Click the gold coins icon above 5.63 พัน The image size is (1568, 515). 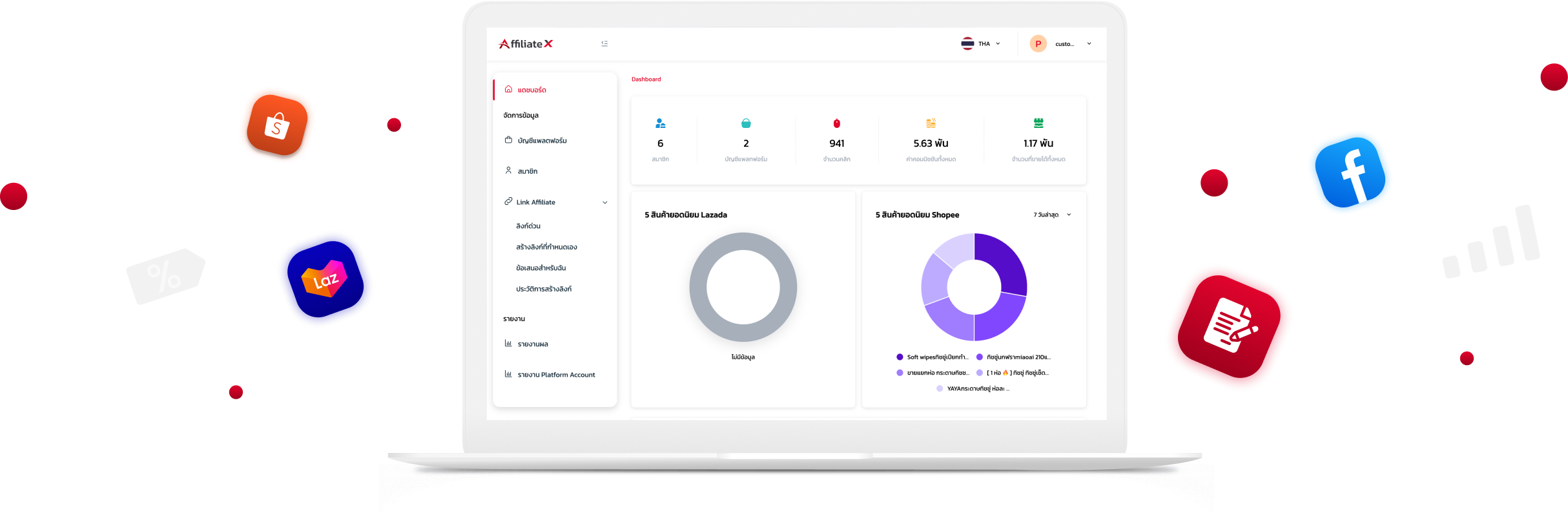[x=931, y=123]
